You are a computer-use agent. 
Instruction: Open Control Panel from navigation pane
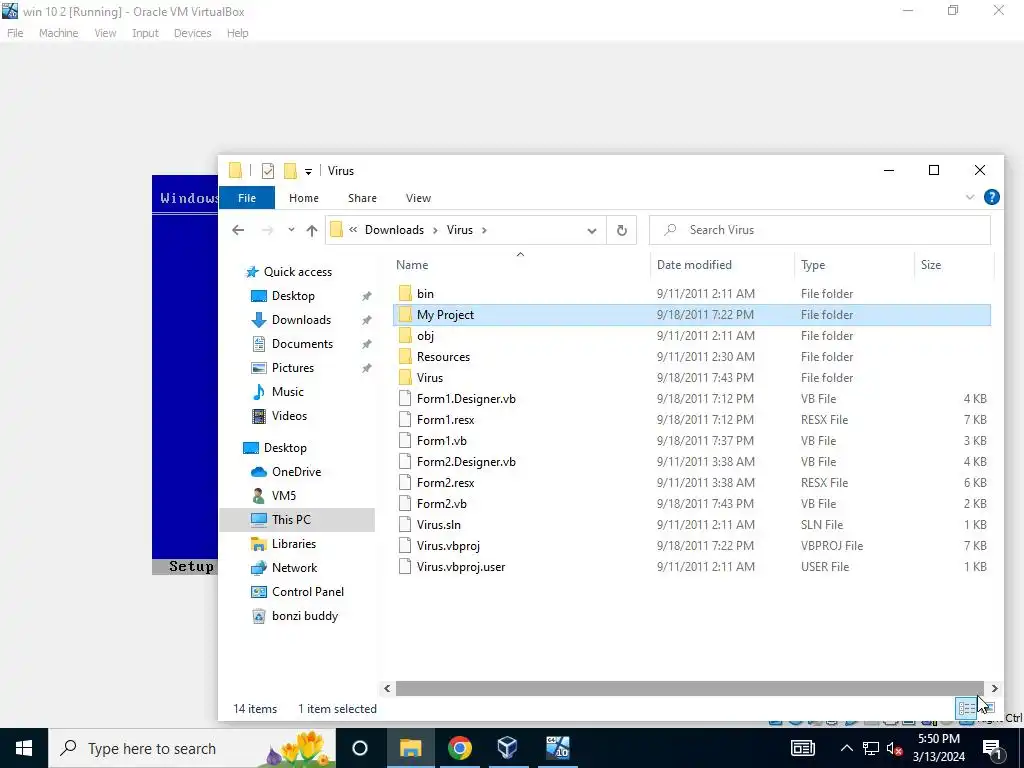[x=308, y=592]
